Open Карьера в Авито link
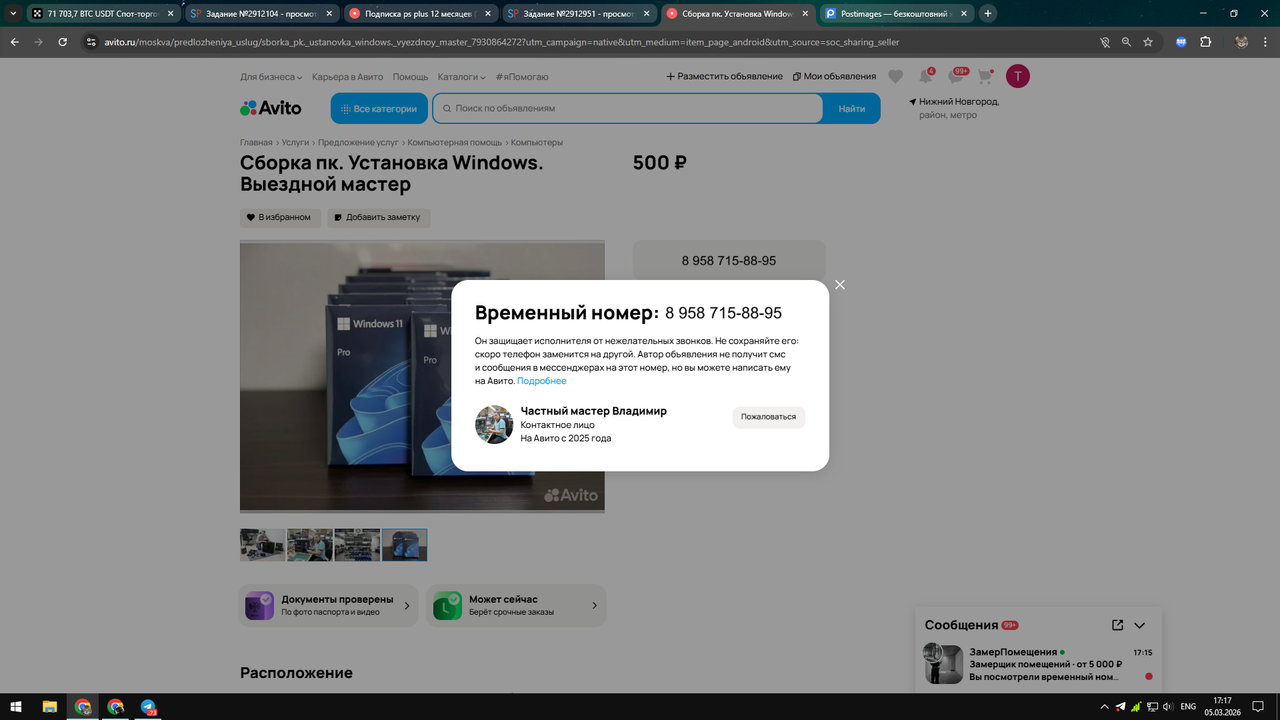Image resolution: width=1280 pixels, height=720 pixels. point(347,77)
